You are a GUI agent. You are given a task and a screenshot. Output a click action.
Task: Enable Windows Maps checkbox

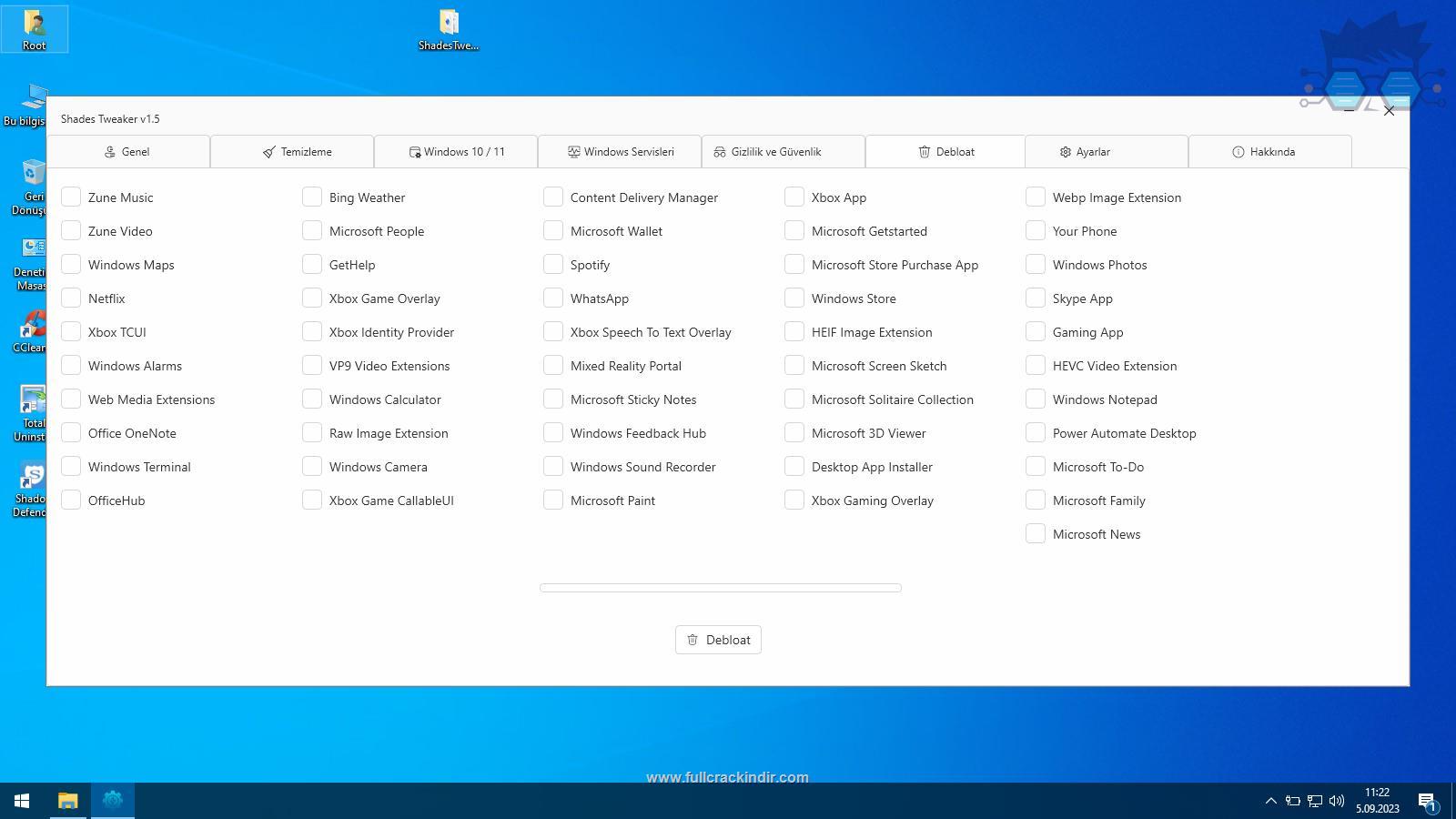pos(71,264)
